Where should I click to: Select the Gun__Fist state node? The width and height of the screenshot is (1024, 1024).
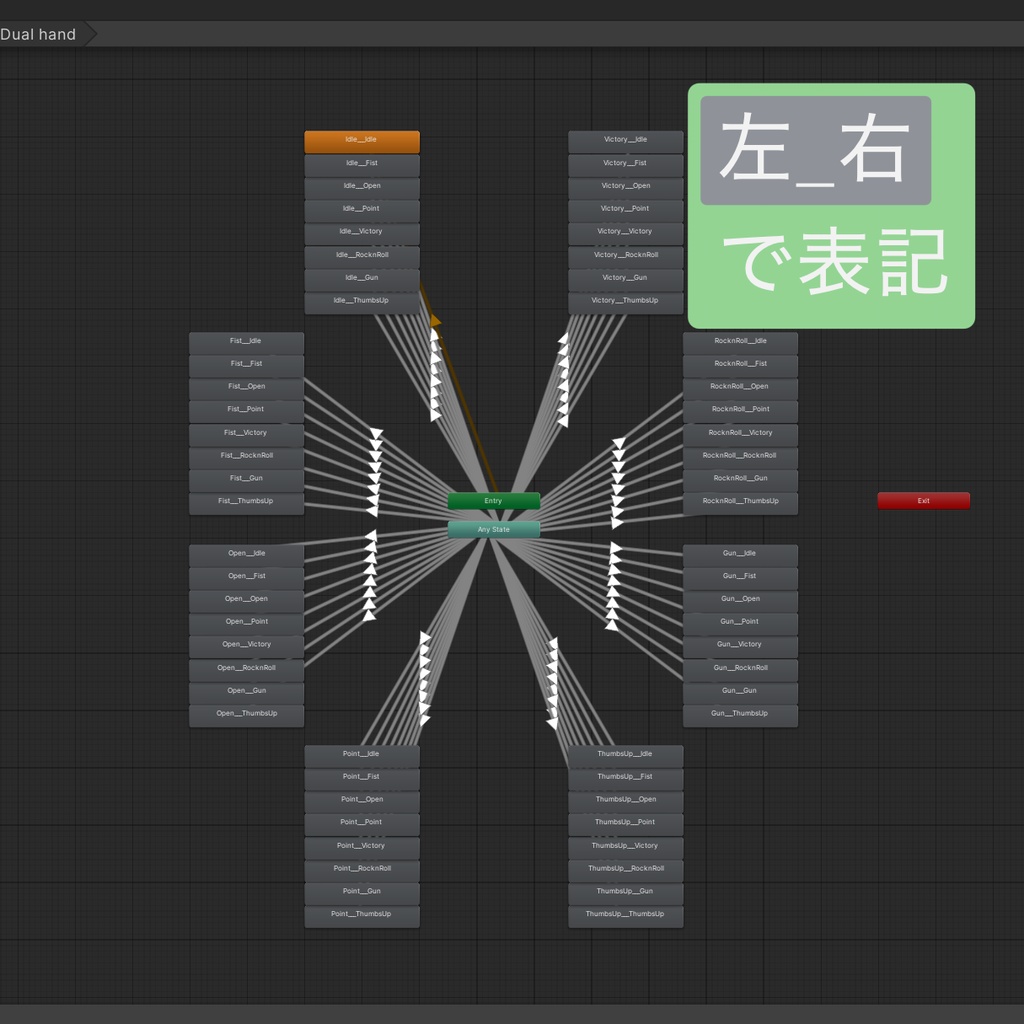point(741,578)
